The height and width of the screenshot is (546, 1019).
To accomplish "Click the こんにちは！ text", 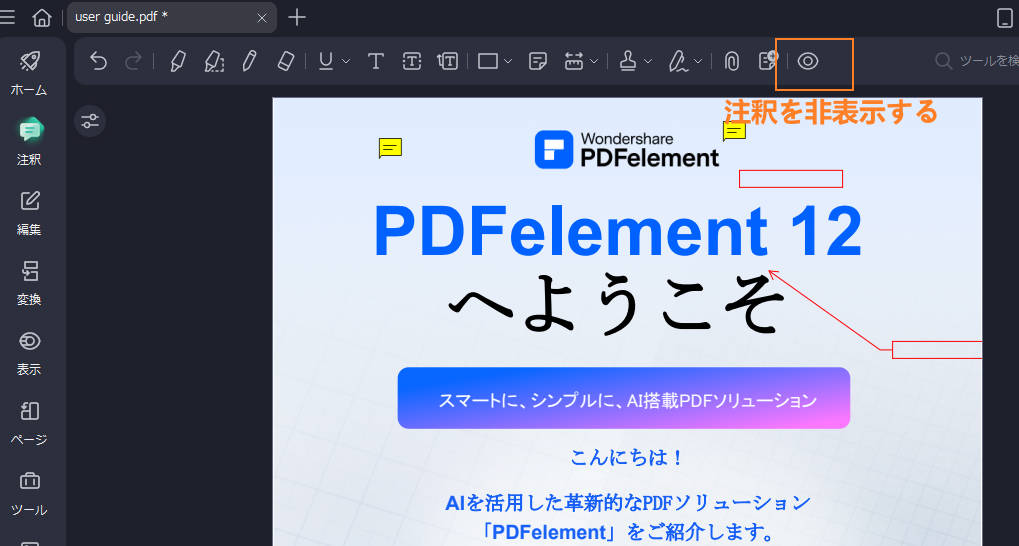I will coord(627,458).
